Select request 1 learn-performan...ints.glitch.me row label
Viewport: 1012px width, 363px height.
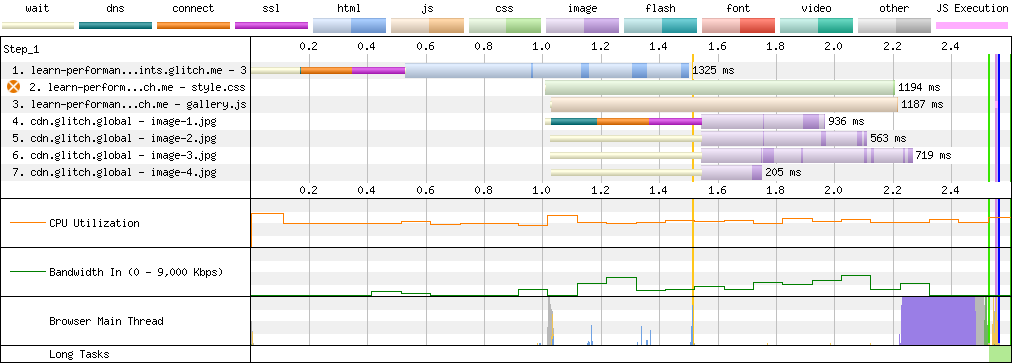pos(130,70)
